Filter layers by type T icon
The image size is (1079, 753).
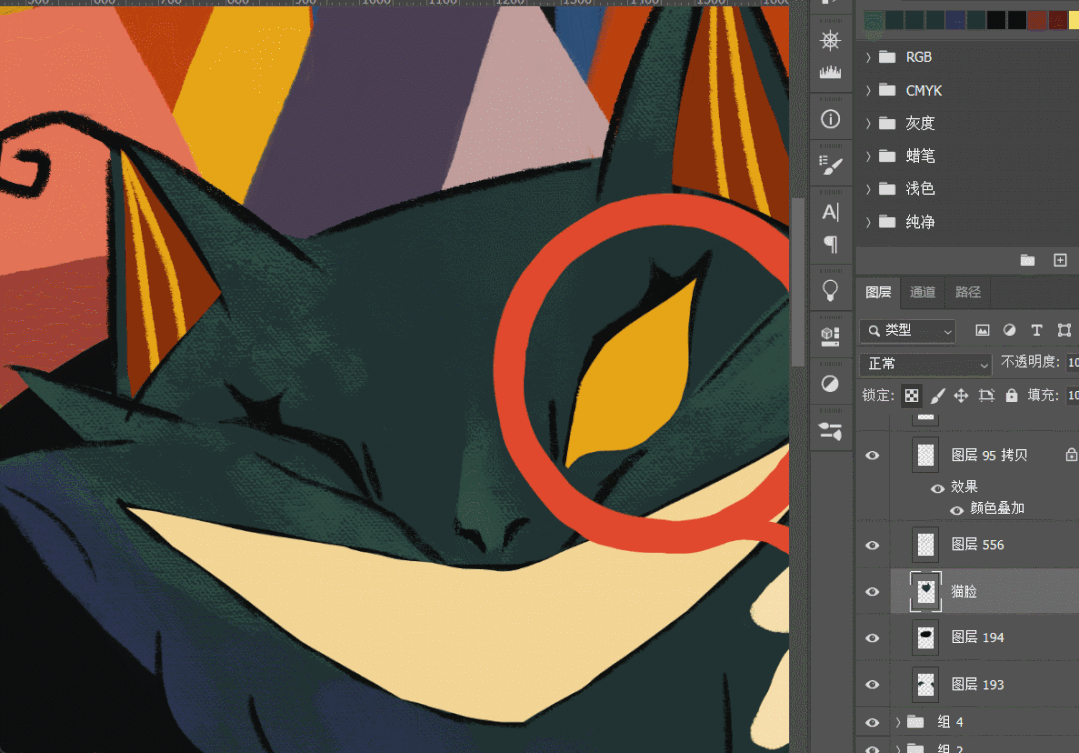[1037, 330]
